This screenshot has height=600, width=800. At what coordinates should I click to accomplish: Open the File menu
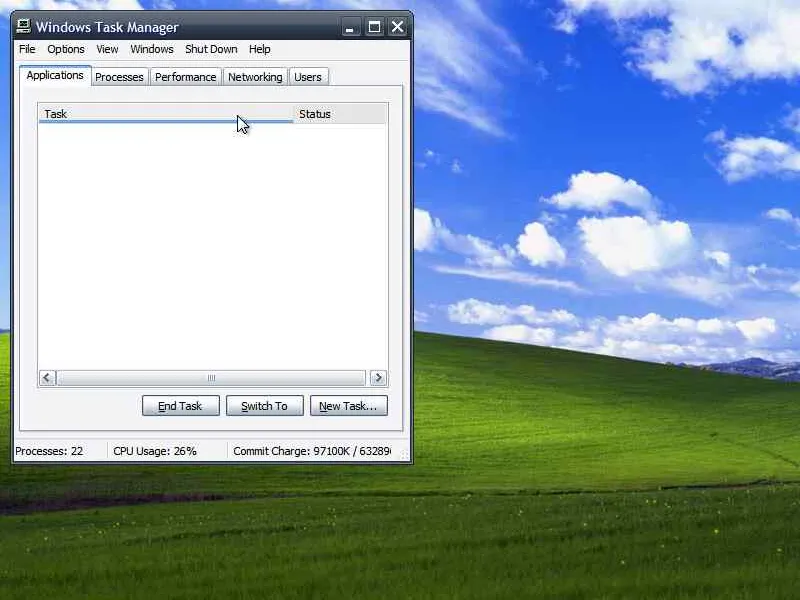click(x=27, y=49)
